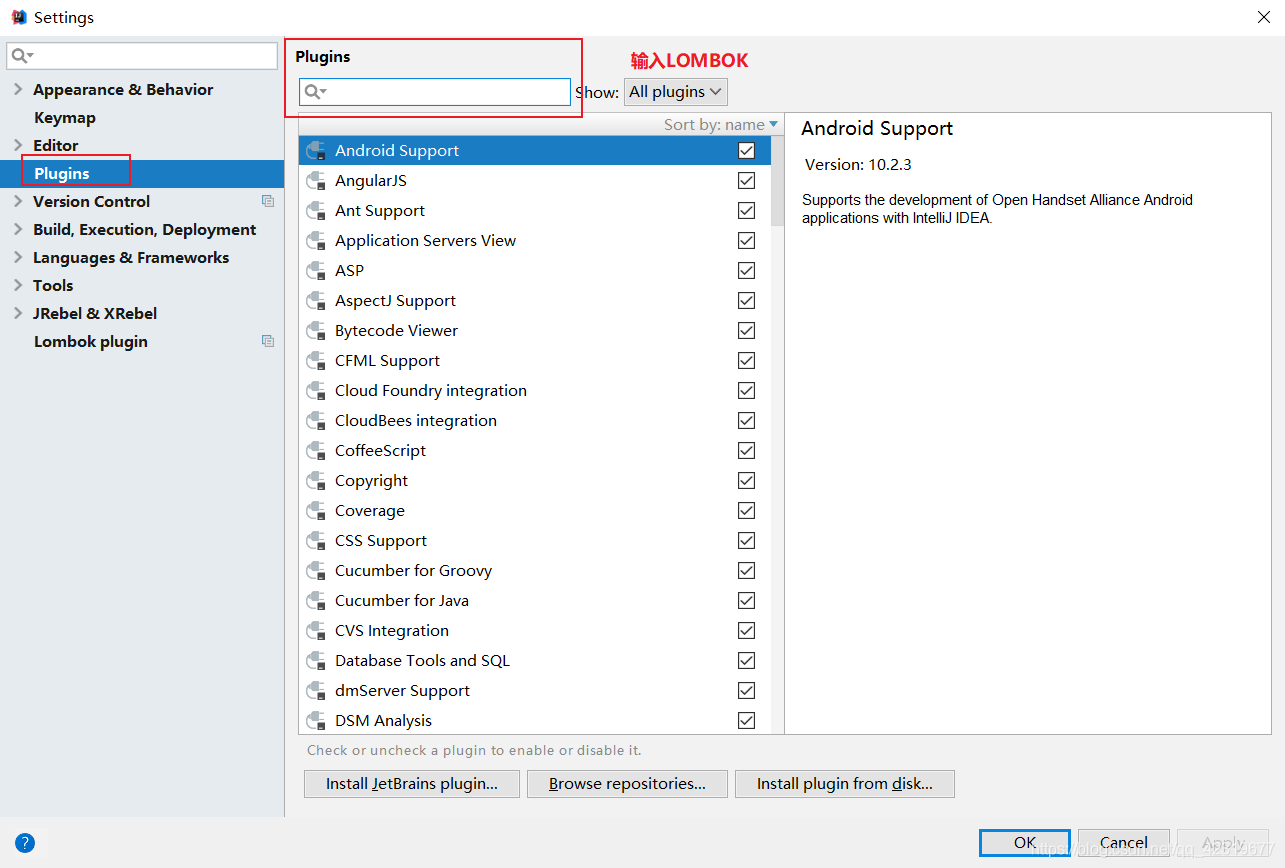The image size is (1285, 868).
Task: Click the Bytecode Viewer plugin icon
Action: tap(317, 330)
